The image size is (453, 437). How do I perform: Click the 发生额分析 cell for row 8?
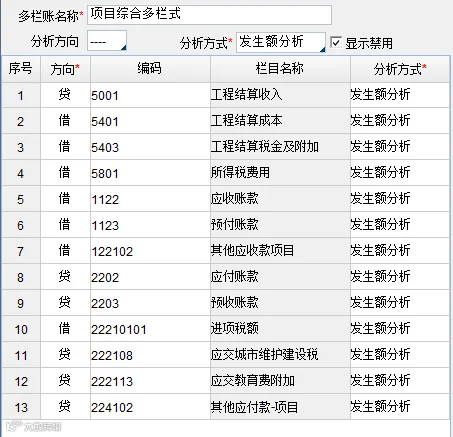(x=400, y=277)
